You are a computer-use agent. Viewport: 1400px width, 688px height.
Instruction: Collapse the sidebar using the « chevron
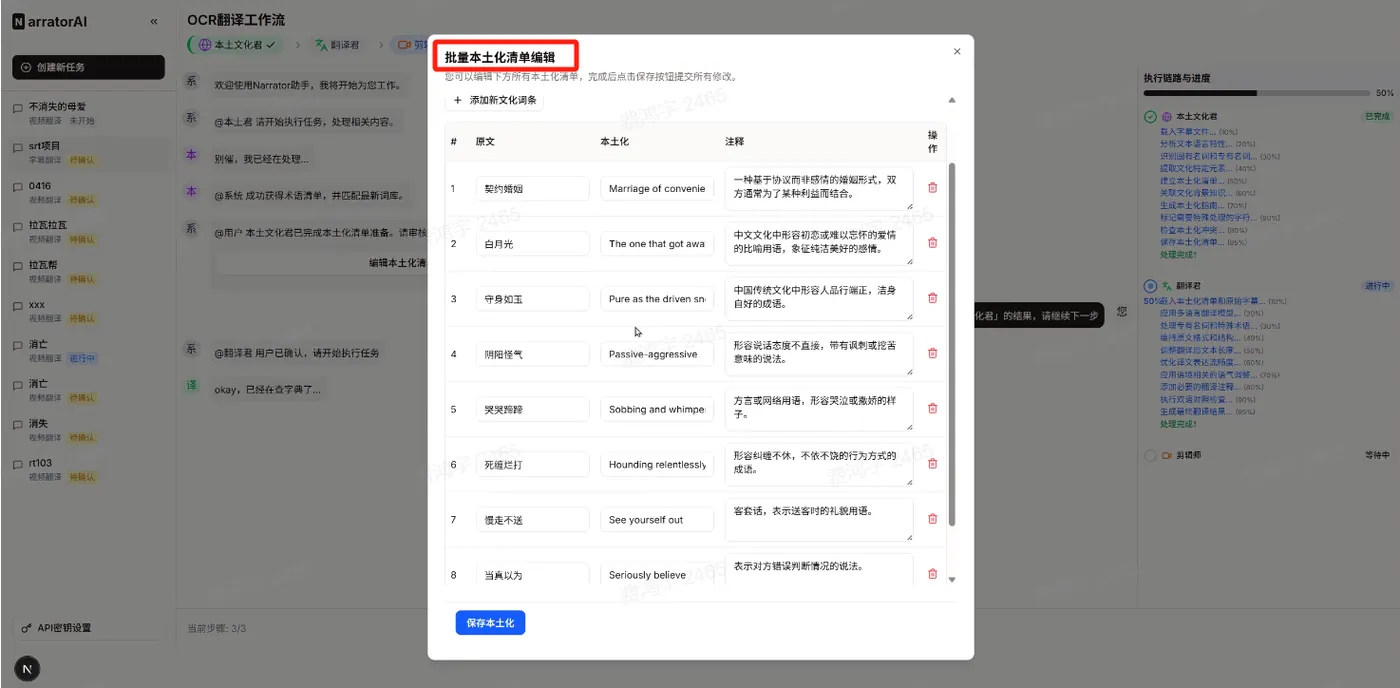(154, 20)
